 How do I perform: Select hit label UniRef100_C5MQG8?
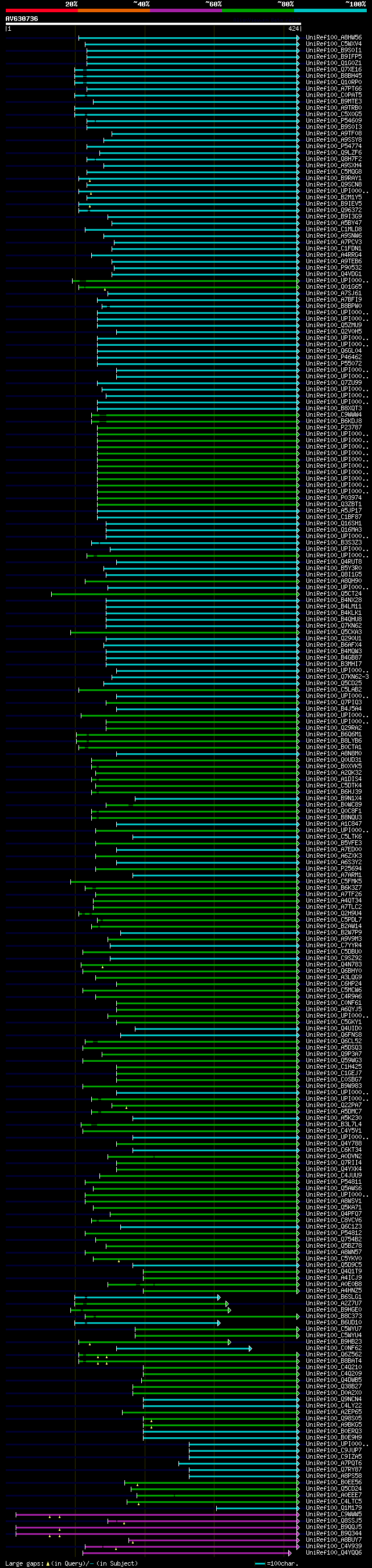point(334,171)
